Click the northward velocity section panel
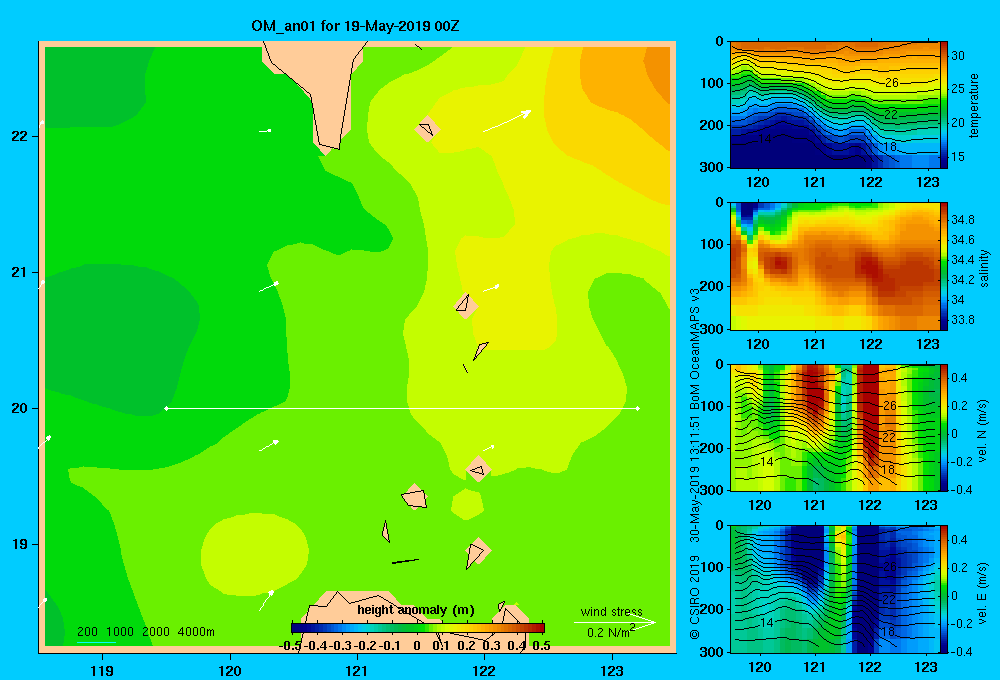 pos(835,427)
